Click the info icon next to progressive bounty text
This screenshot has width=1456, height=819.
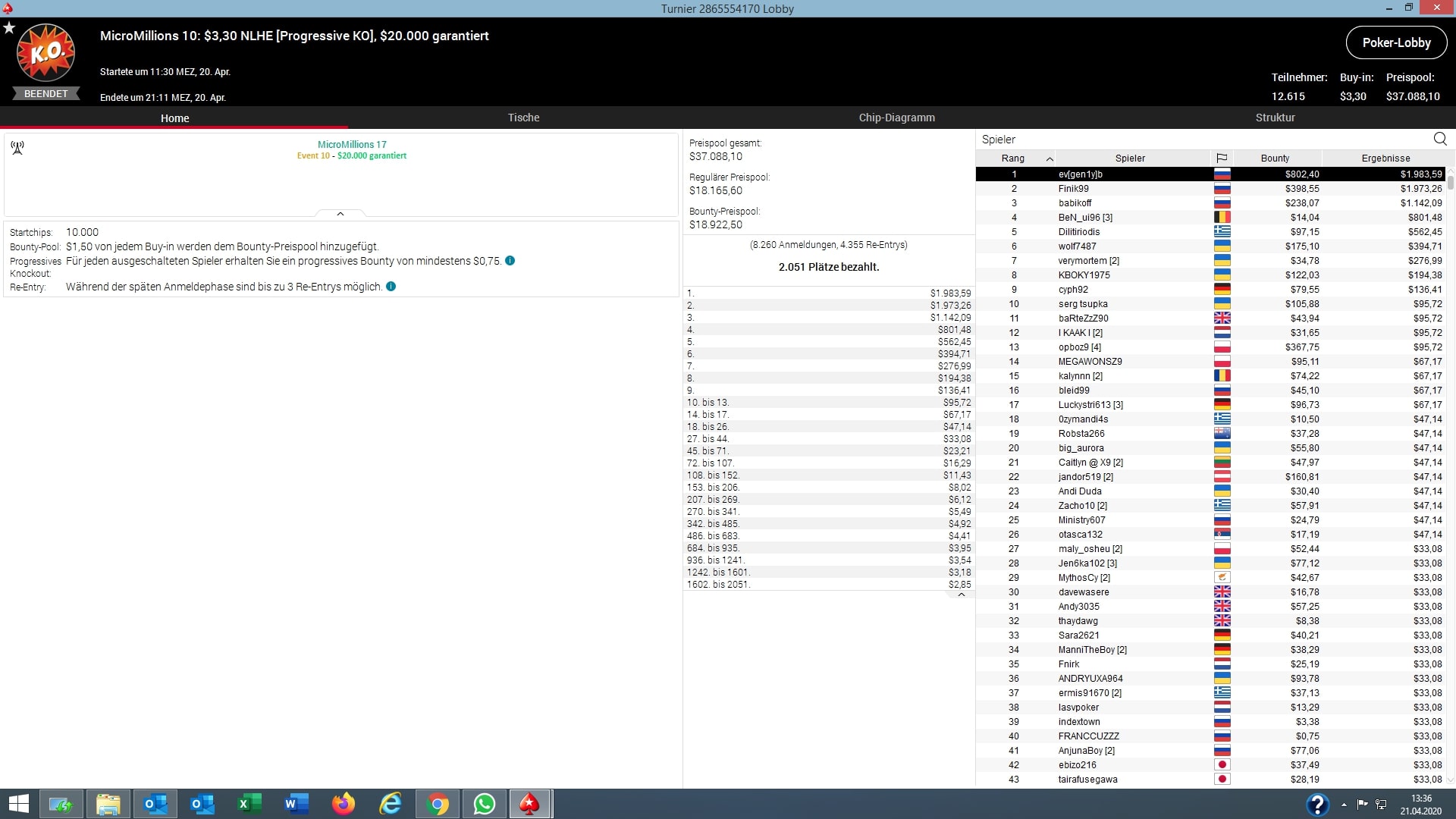click(510, 261)
